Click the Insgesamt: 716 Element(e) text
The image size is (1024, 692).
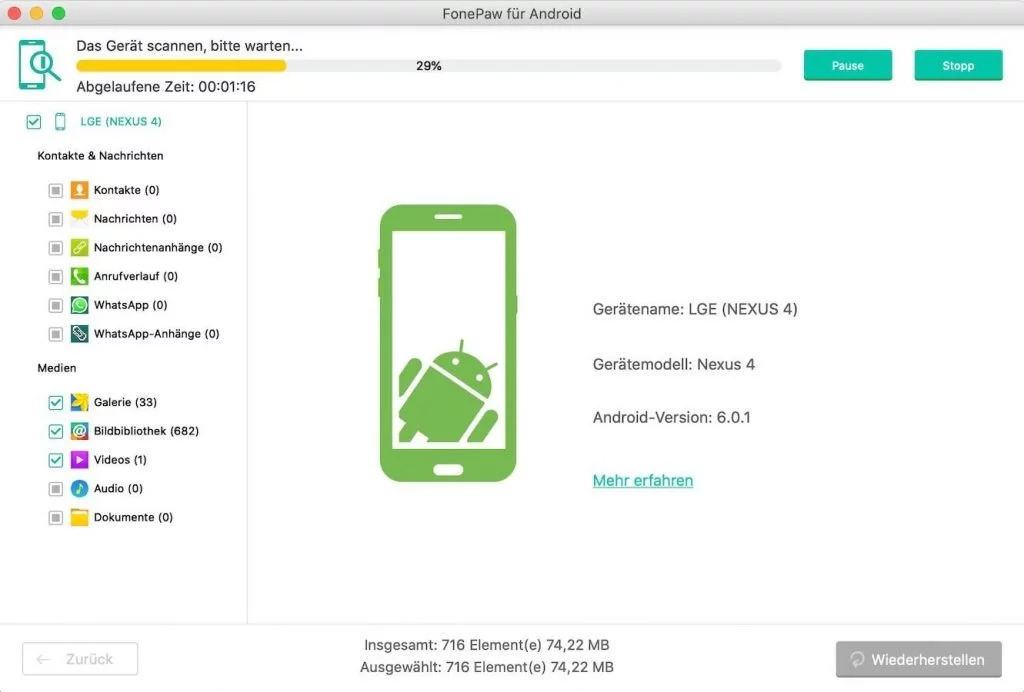pyautogui.click(x=487, y=645)
